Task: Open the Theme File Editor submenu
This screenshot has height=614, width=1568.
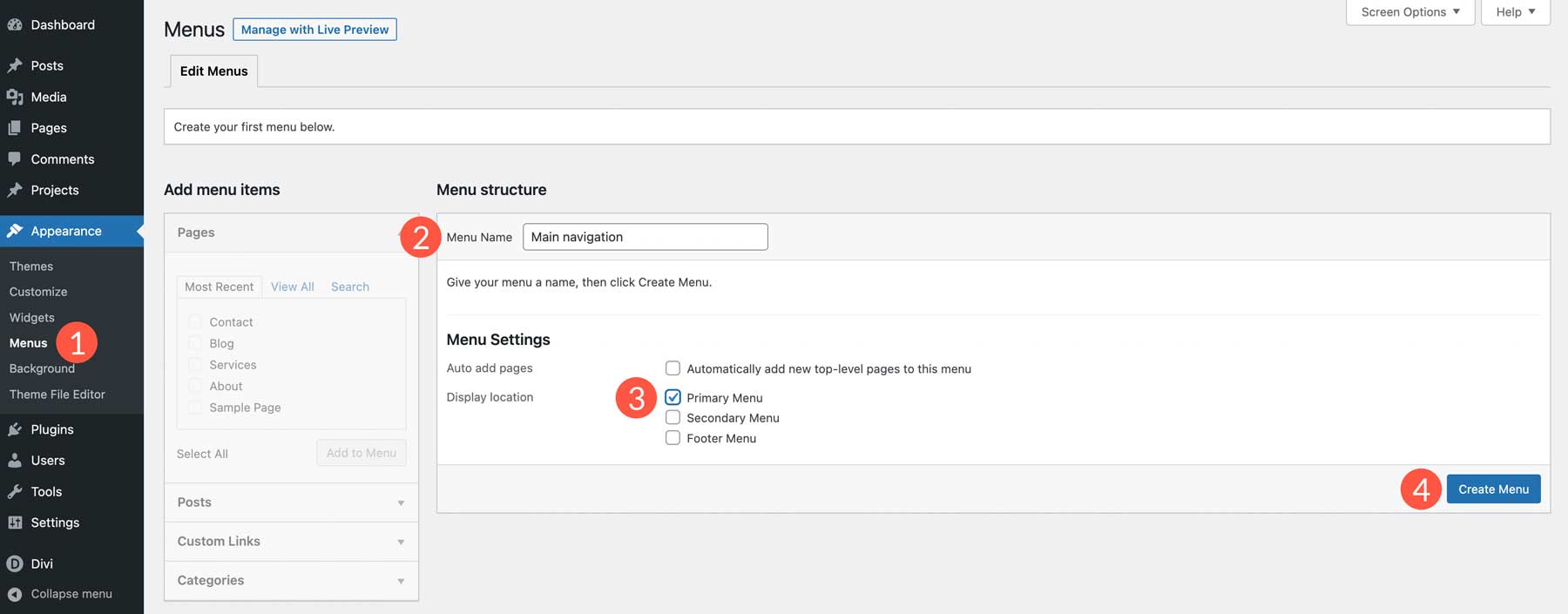Action: [57, 395]
